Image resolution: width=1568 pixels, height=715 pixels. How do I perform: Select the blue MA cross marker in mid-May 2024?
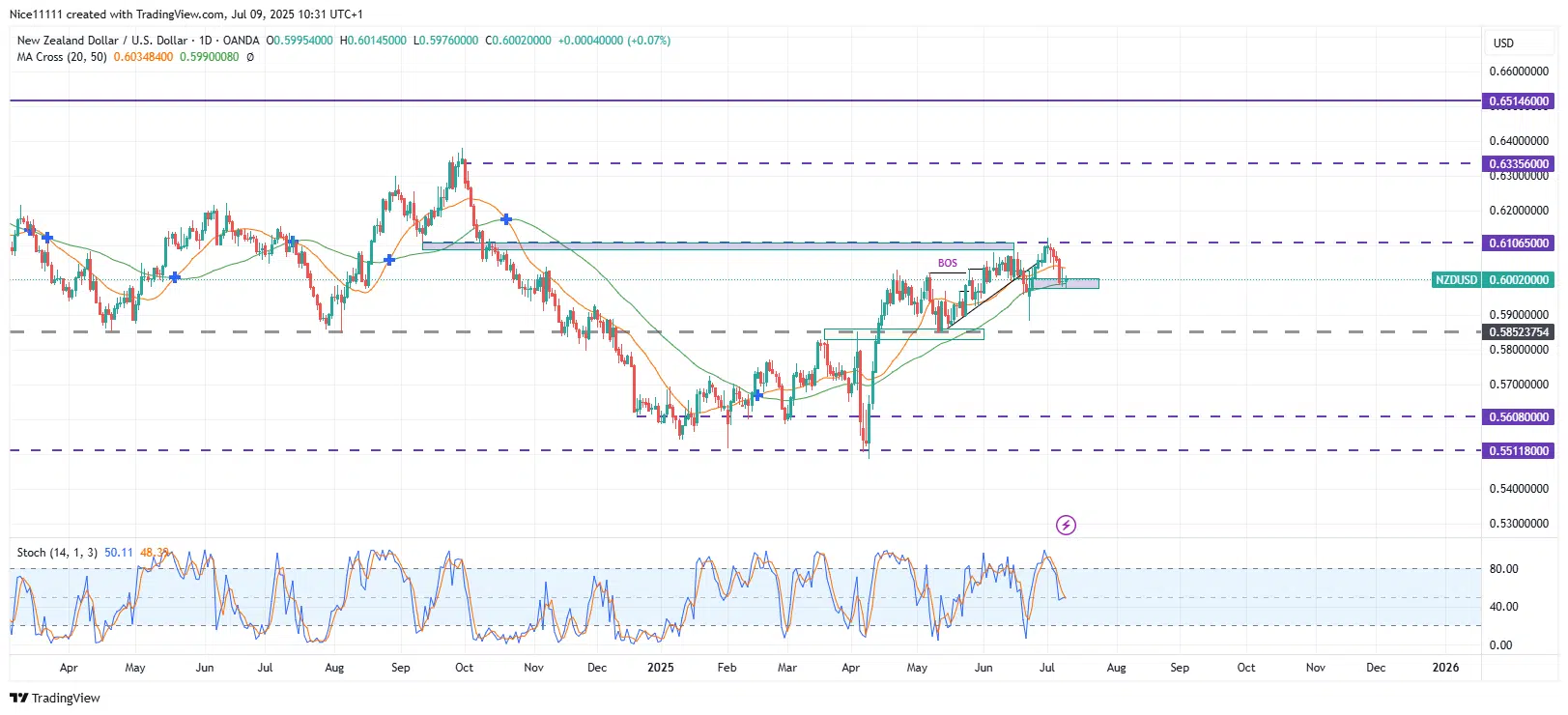(175, 277)
